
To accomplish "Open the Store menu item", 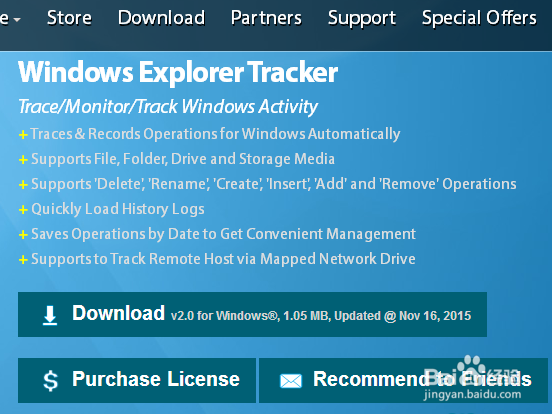I will [x=69, y=18].
